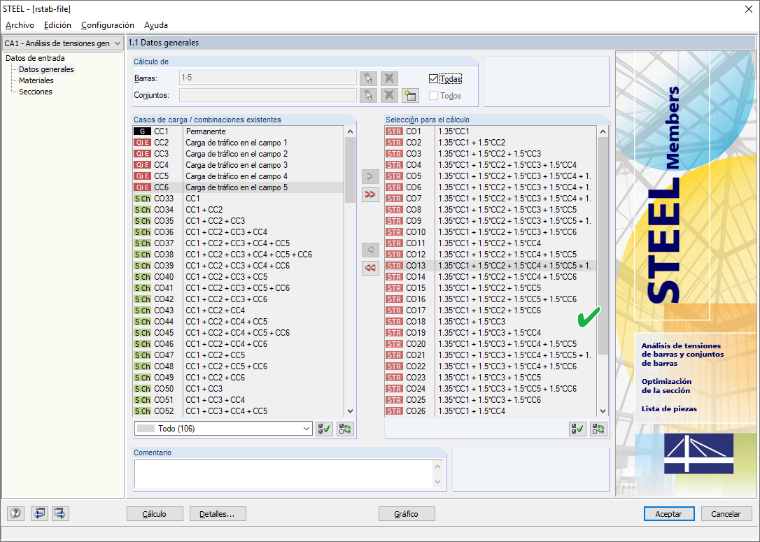Toggle the Todos checkbox for Conjuntos
760x542 pixels.
pos(433,96)
